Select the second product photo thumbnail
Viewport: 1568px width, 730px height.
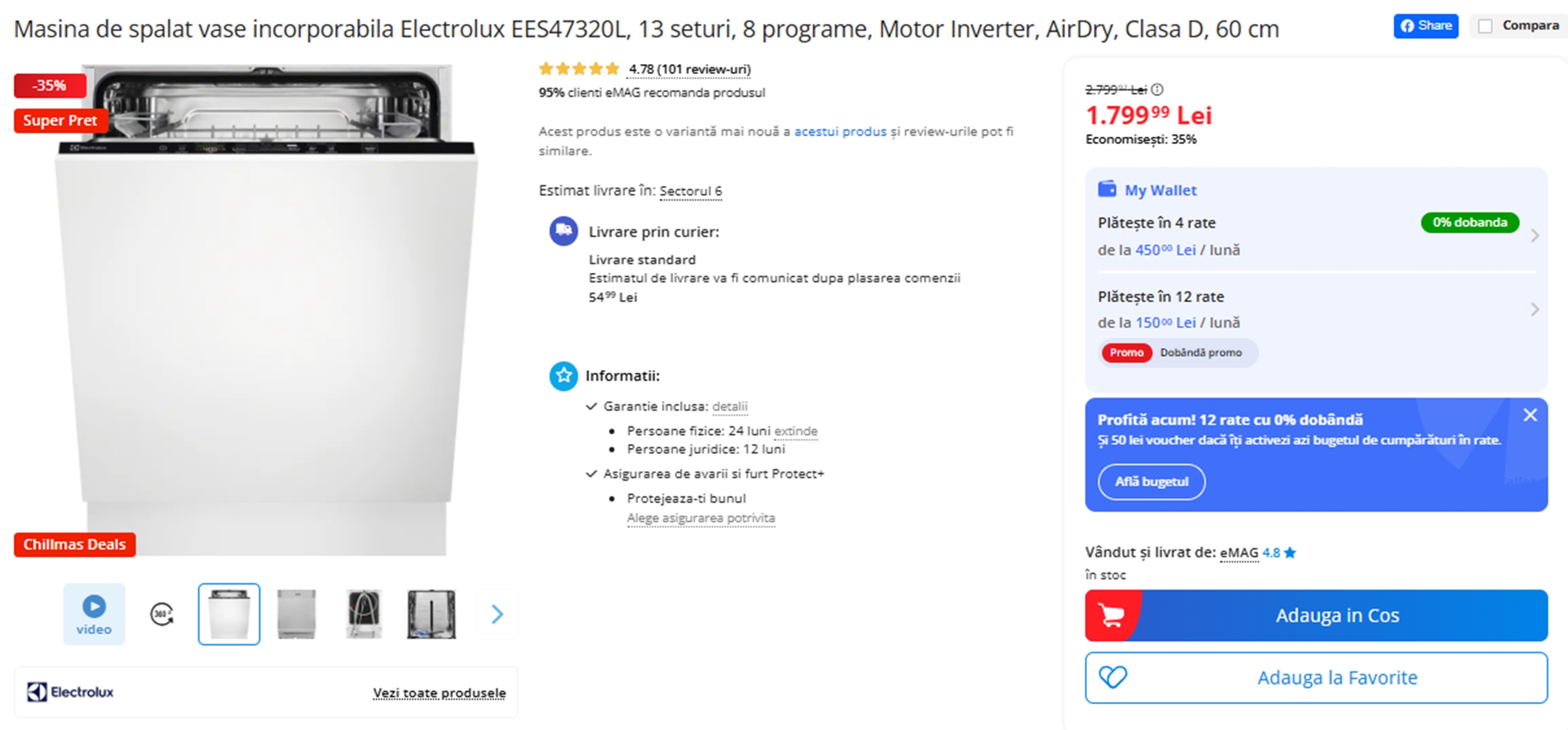coord(295,614)
